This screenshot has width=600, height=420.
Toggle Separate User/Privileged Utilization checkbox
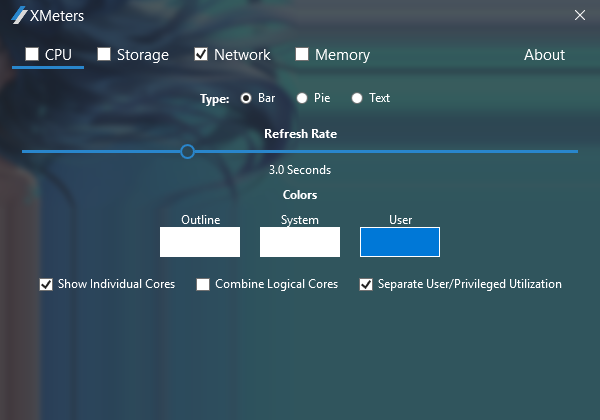(366, 284)
